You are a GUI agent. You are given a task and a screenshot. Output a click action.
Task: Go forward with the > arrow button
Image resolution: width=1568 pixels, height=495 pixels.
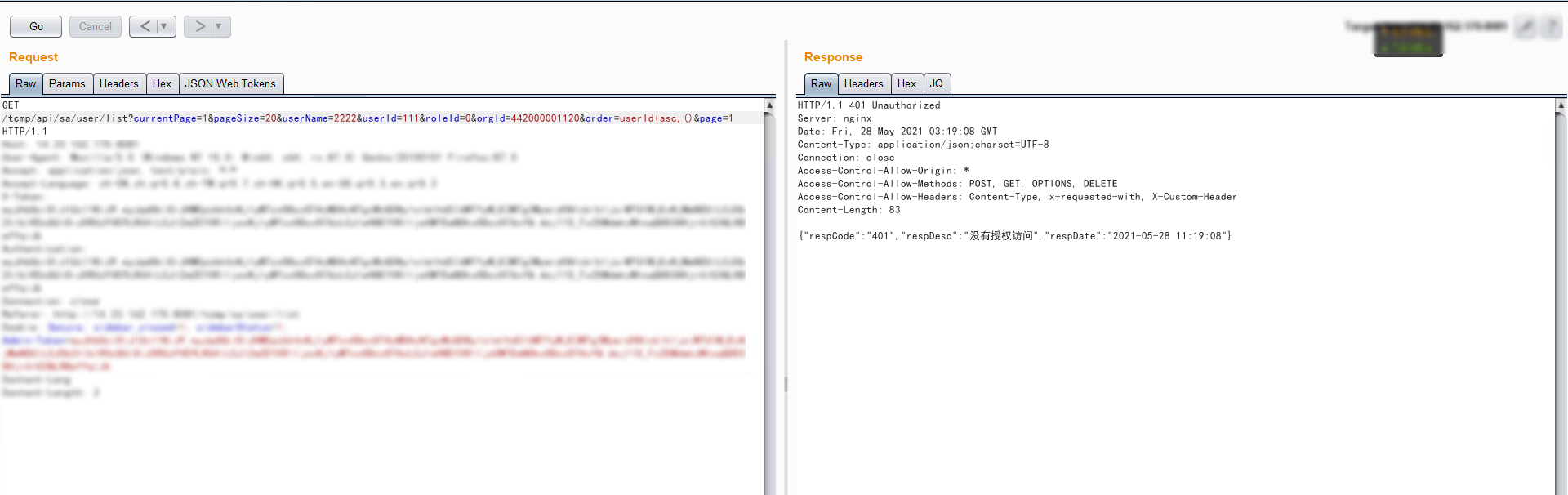point(199,27)
